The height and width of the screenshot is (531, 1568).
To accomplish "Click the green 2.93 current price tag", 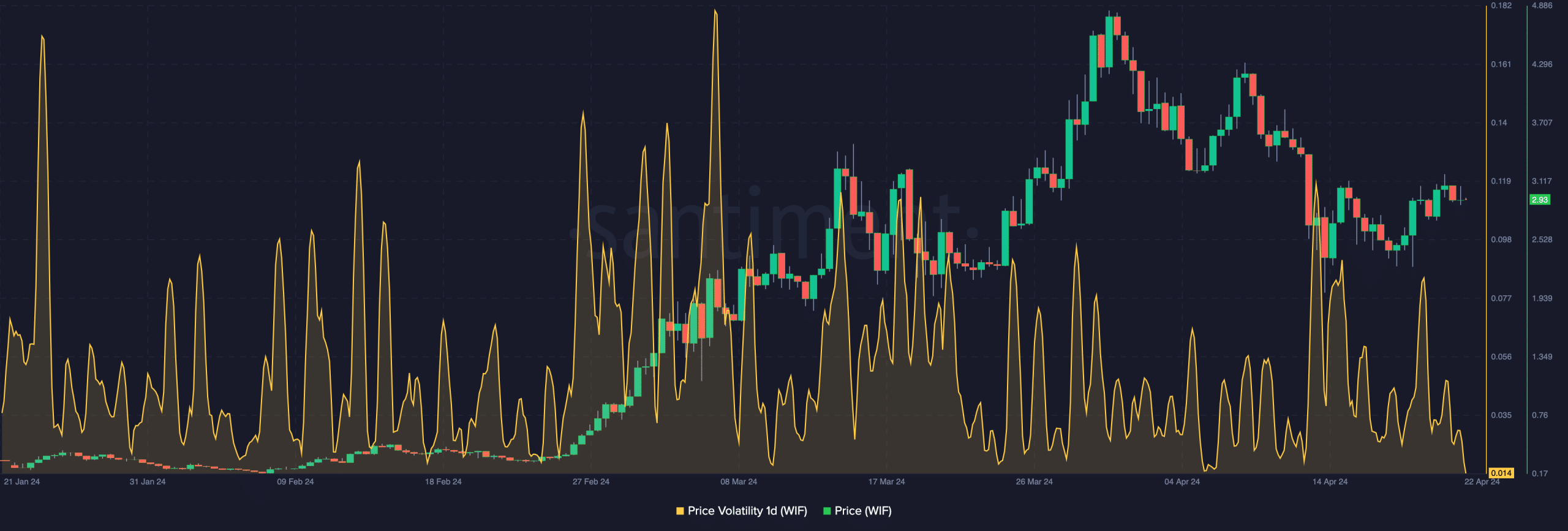I will [x=1540, y=200].
